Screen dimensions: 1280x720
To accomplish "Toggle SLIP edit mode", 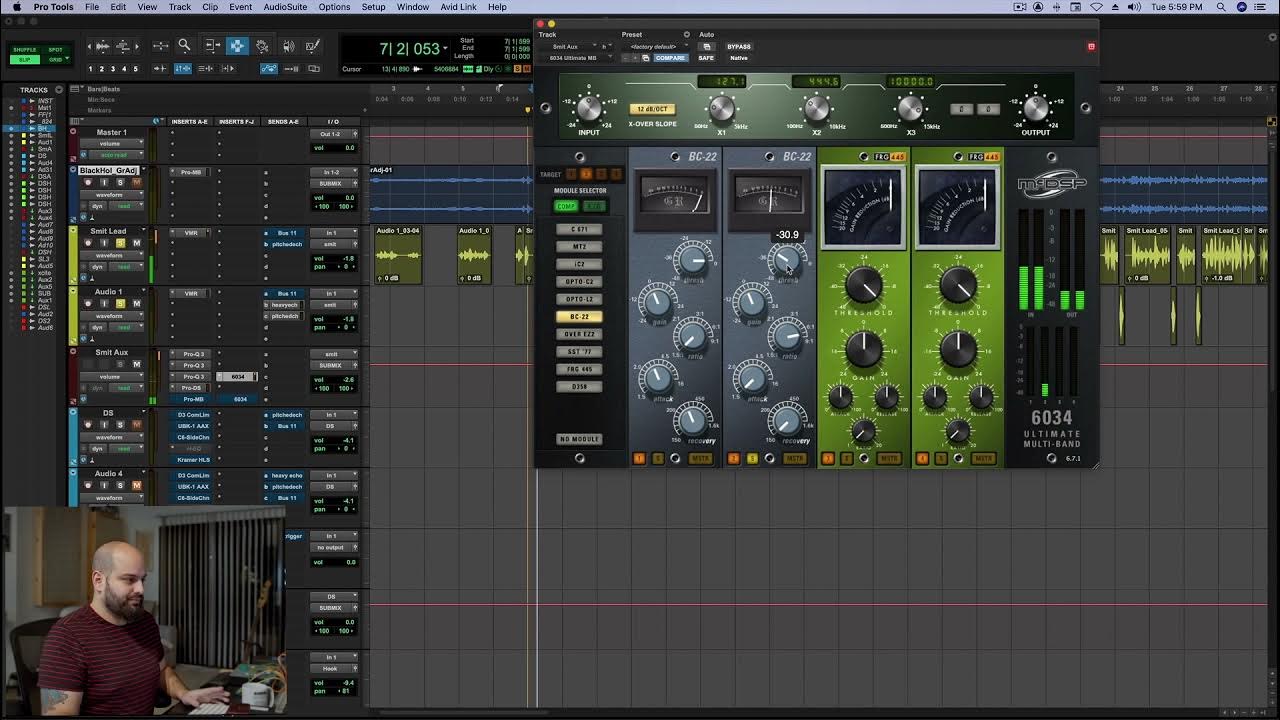I will (24, 60).
